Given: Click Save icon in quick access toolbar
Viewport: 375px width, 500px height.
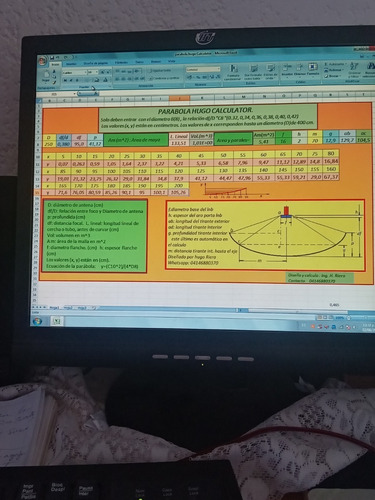Looking at the screenshot, I should coord(52,57).
